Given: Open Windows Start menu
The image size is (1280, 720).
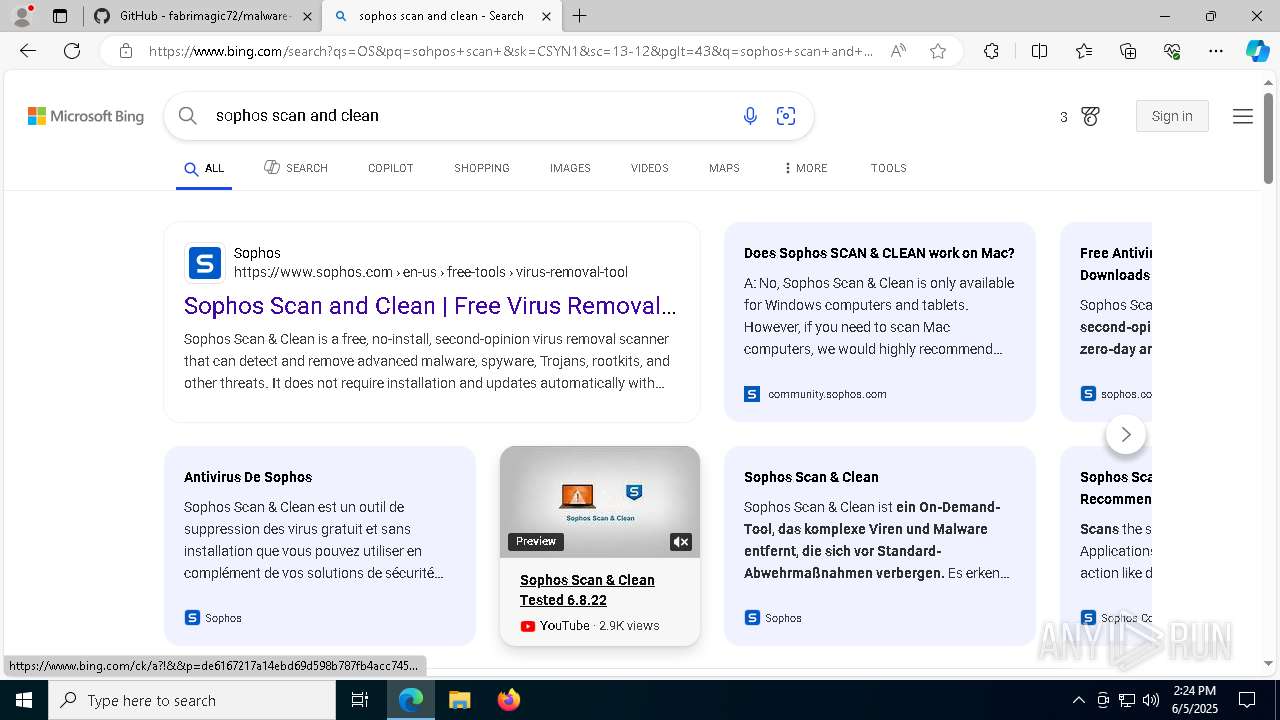Looking at the screenshot, I should (x=24, y=700).
